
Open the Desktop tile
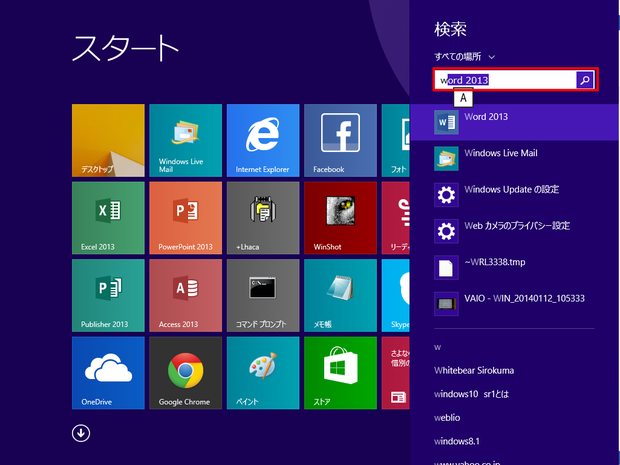pyautogui.click(x=108, y=140)
